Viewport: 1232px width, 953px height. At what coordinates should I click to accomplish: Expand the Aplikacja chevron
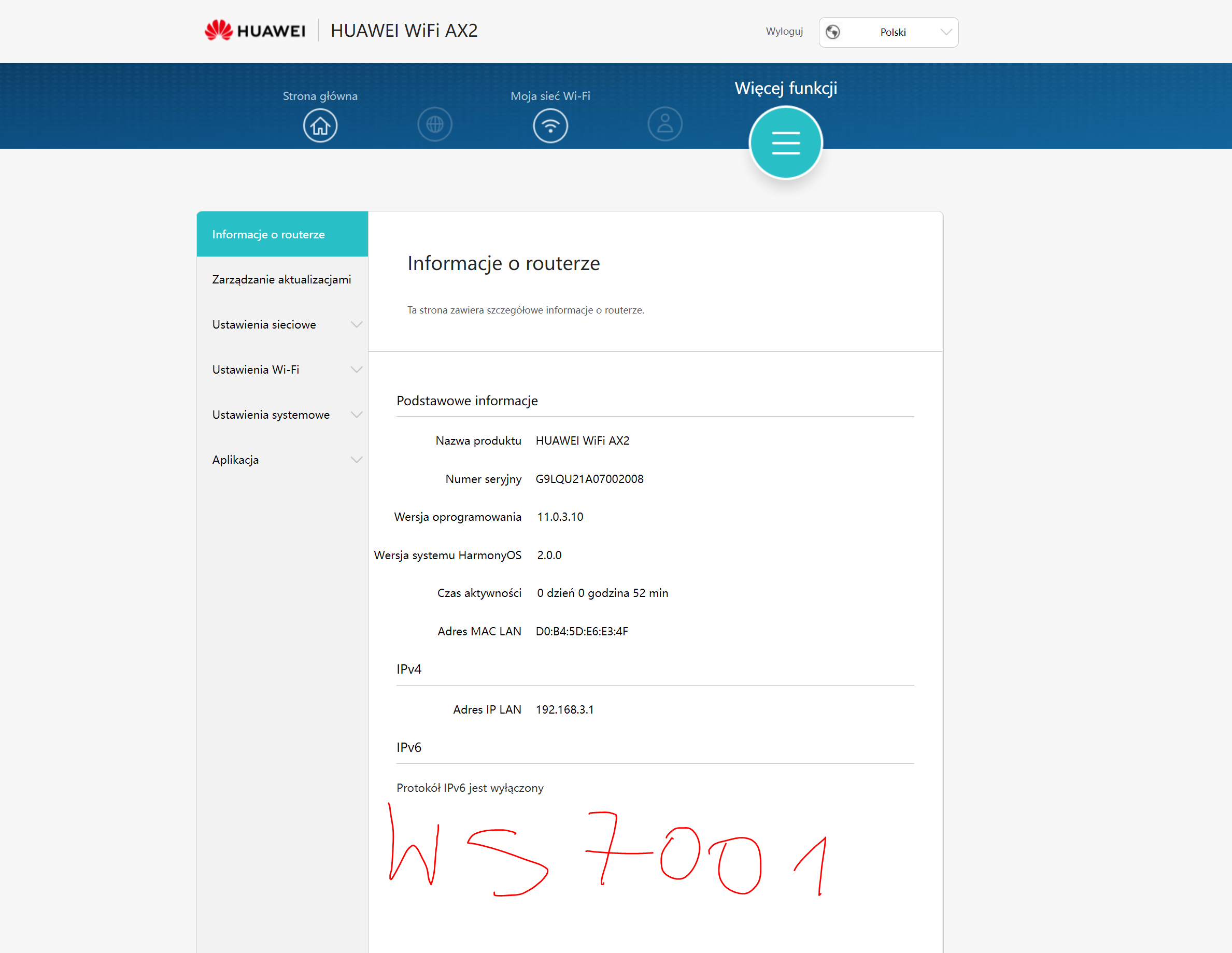click(x=357, y=460)
